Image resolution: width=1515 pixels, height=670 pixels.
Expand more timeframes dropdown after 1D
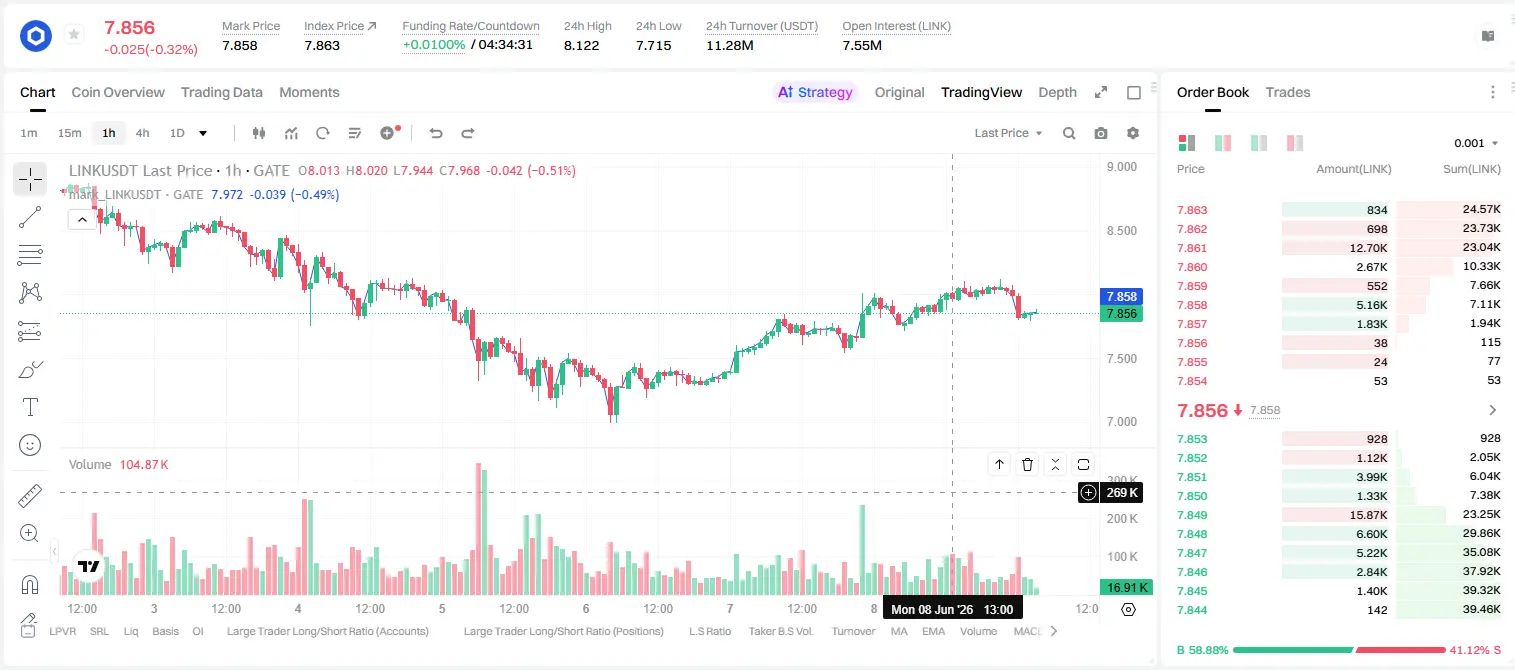tap(203, 133)
